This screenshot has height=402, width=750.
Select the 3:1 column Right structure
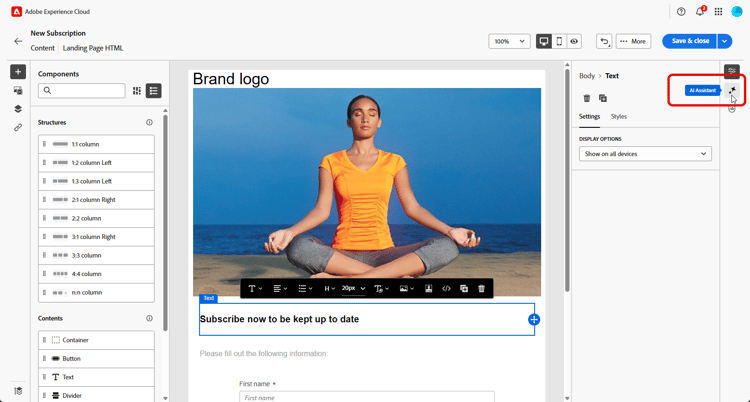(x=96, y=237)
